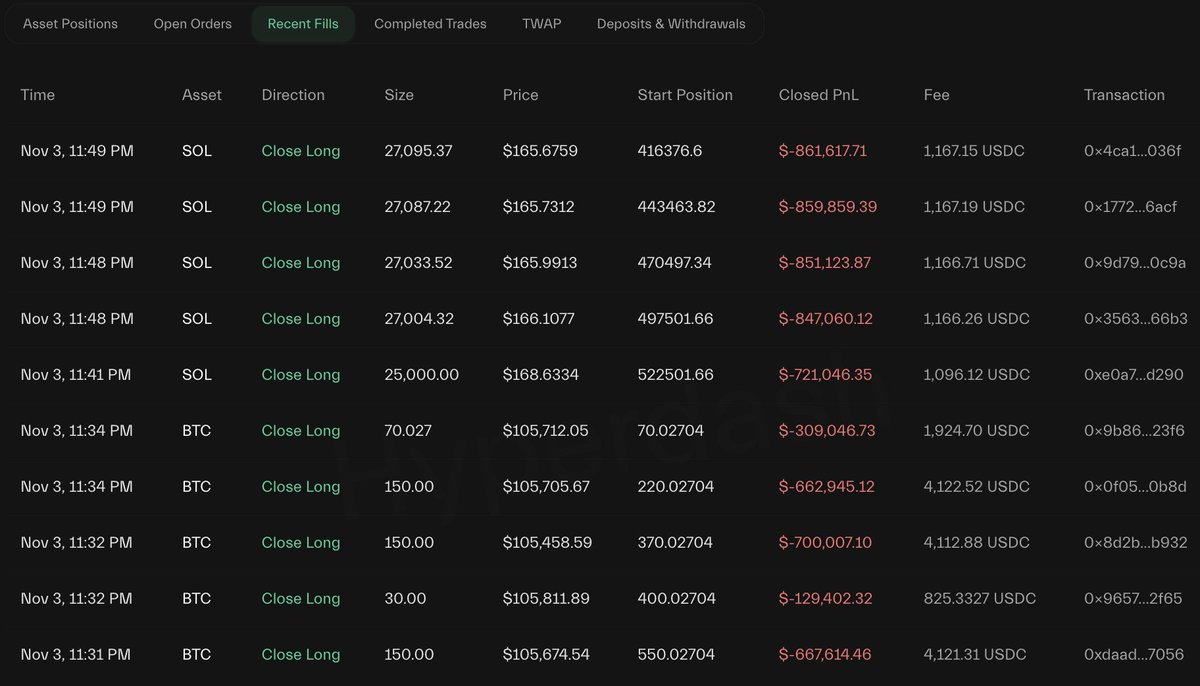Viewport: 1200px width, 686px height.
Task: Select the Recent Fills tab
Action: (x=303, y=24)
